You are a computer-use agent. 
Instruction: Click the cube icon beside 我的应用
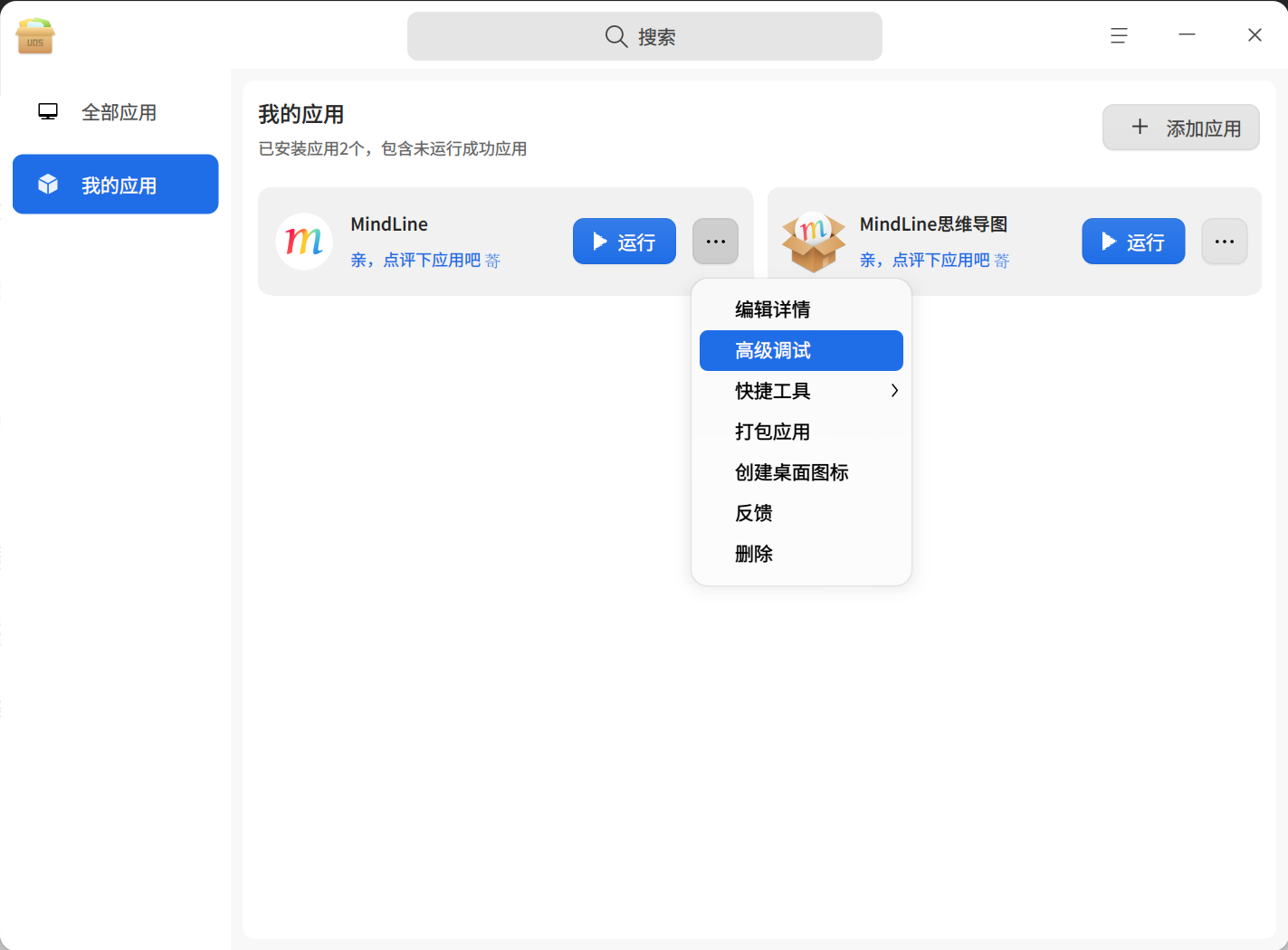[48, 185]
